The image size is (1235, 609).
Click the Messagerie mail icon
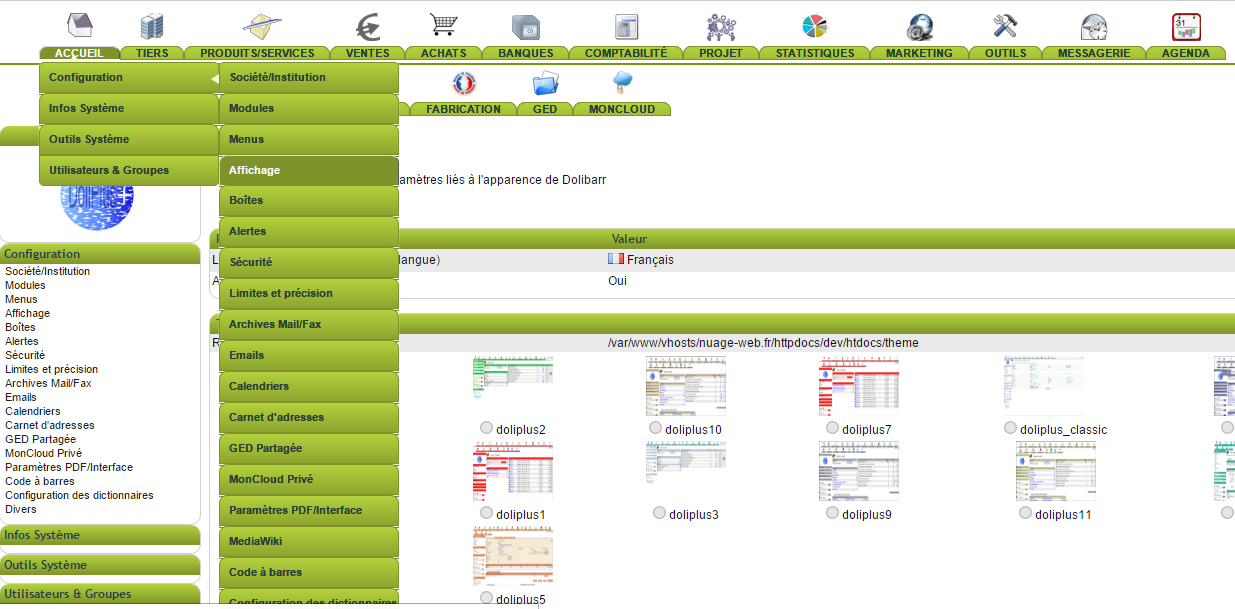click(1094, 27)
